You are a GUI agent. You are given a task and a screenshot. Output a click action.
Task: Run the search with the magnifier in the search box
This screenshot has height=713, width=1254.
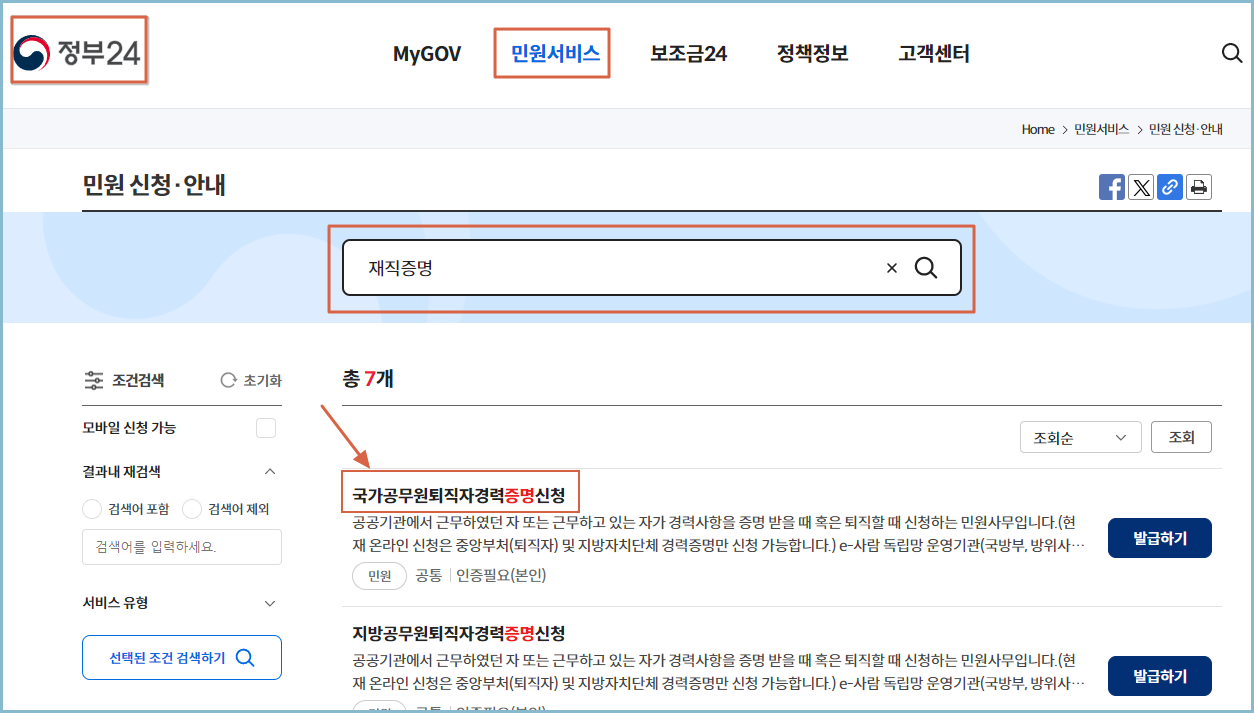926,267
